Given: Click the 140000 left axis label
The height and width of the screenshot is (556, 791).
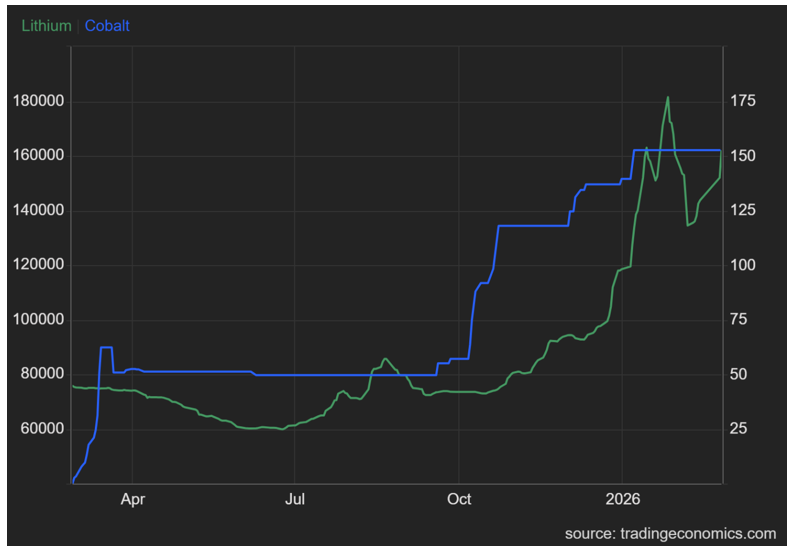Looking at the screenshot, I should point(40,211).
